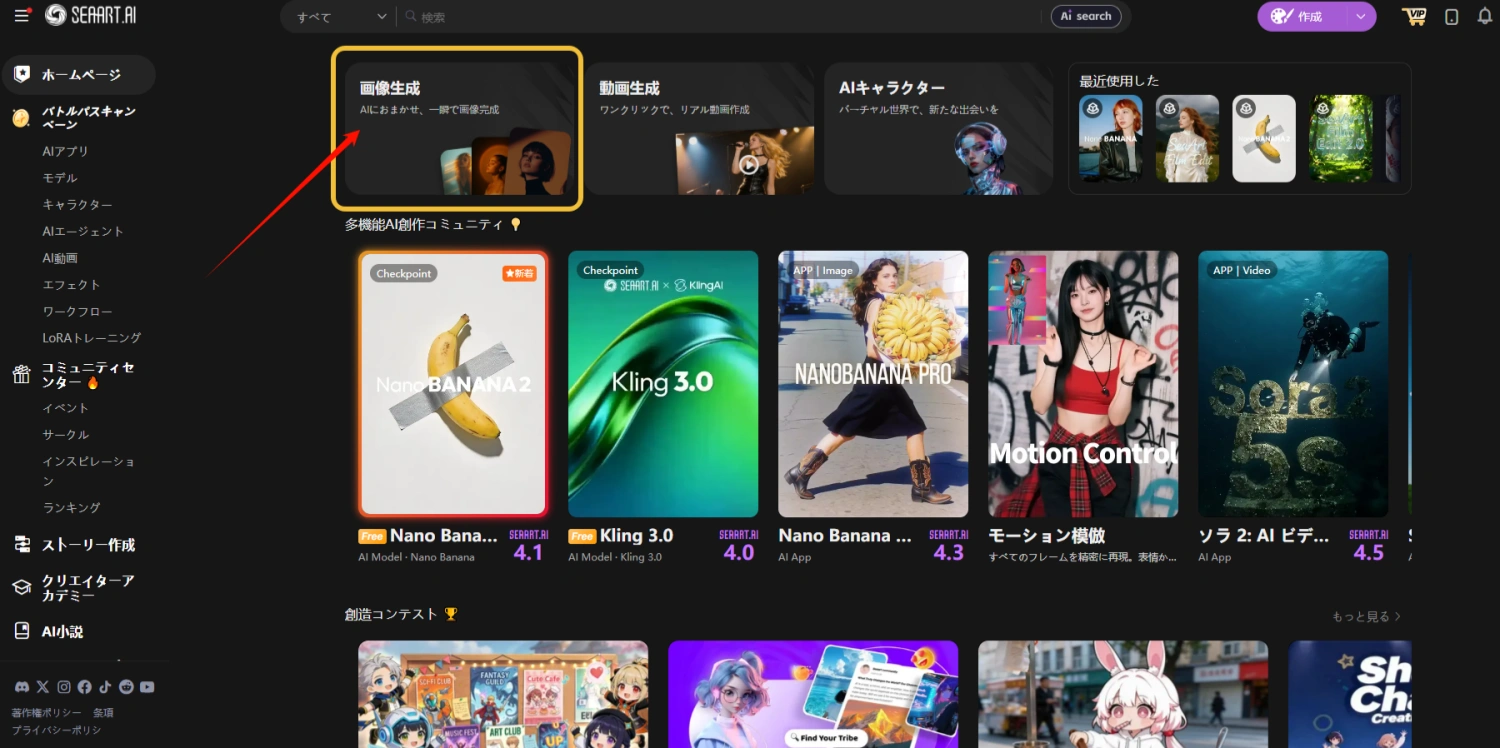Select ホームページ in the sidebar
This screenshot has height=748, width=1500.
[x=80, y=75]
